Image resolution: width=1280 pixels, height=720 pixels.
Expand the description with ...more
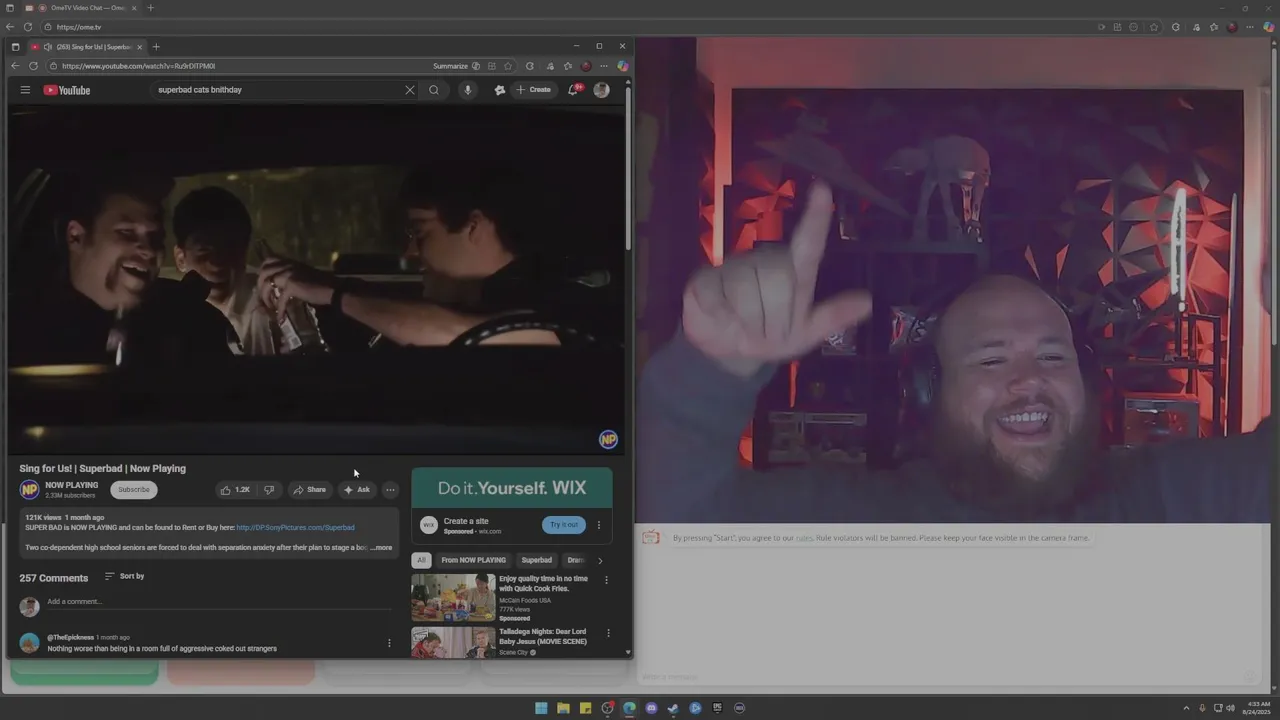coord(382,548)
